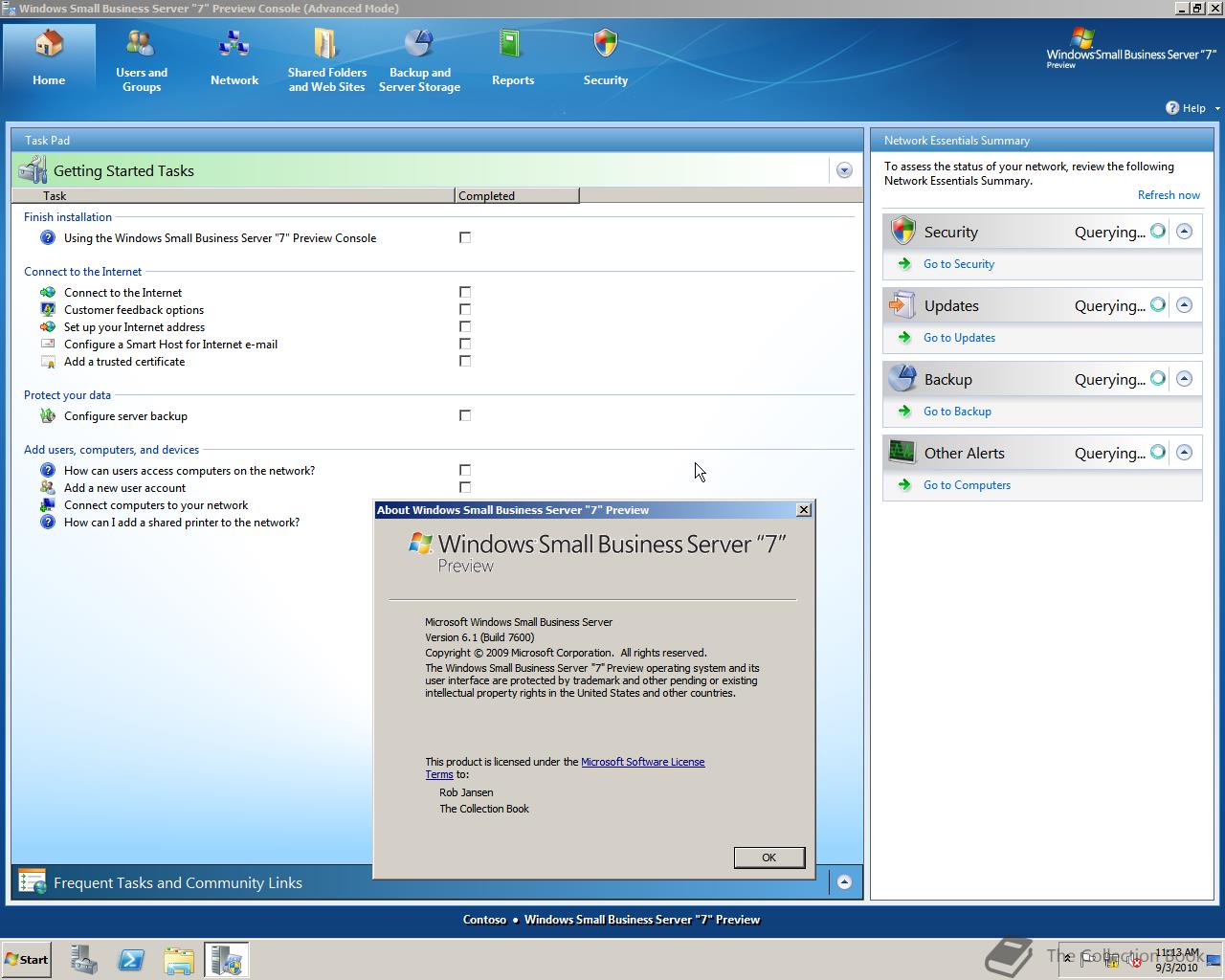1225x980 pixels.
Task: Open 'How can users access computers on the network?'
Action: (x=189, y=471)
